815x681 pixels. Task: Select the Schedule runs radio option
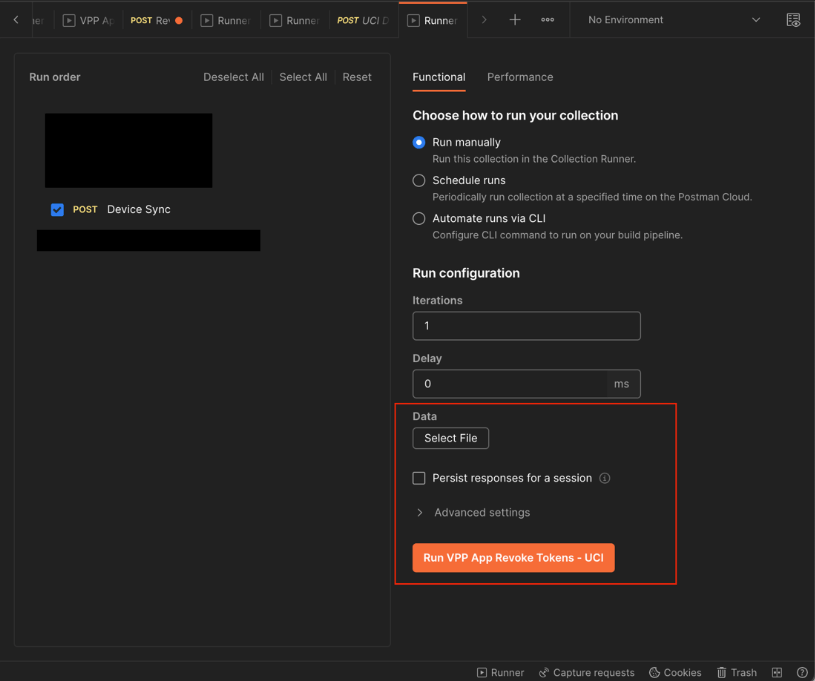pyautogui.click(x=419, y=181)
